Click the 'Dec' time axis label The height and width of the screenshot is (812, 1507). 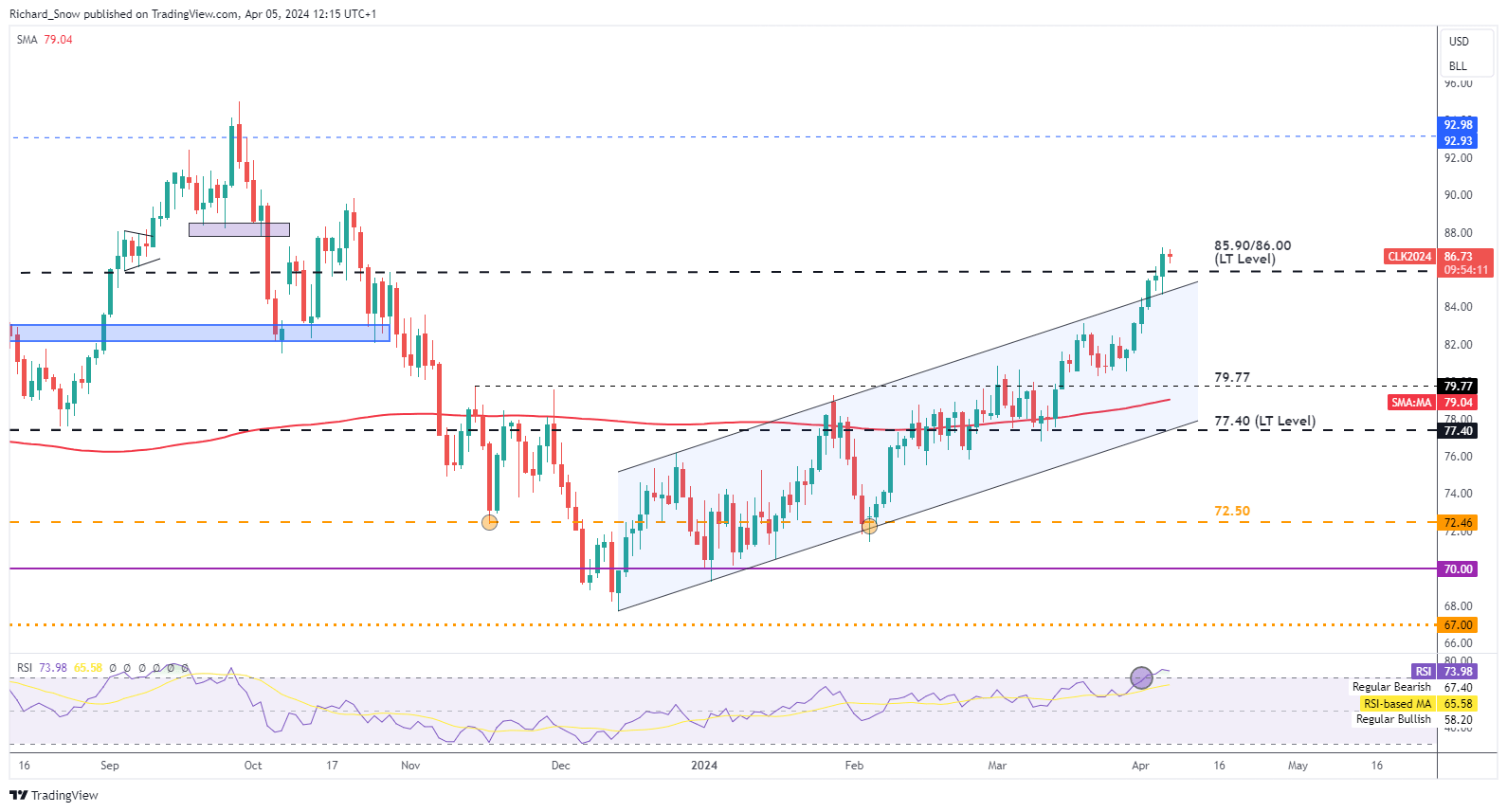pyautogui.click(x=561, y=766)
